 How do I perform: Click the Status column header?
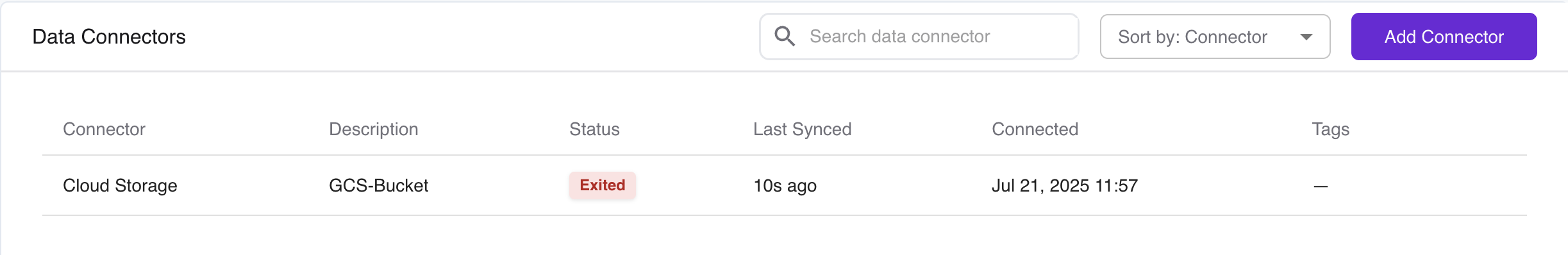tap(594, 129)
